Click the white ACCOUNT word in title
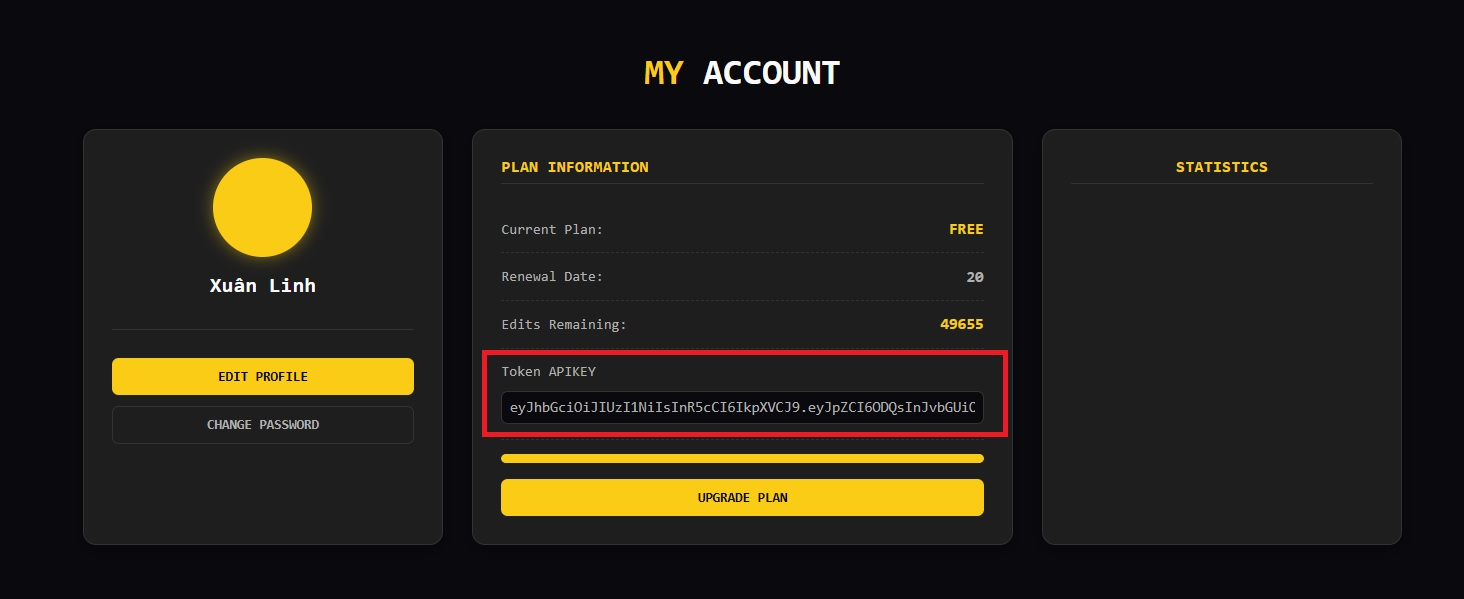 pyautogui.click(x=771, y=73)
